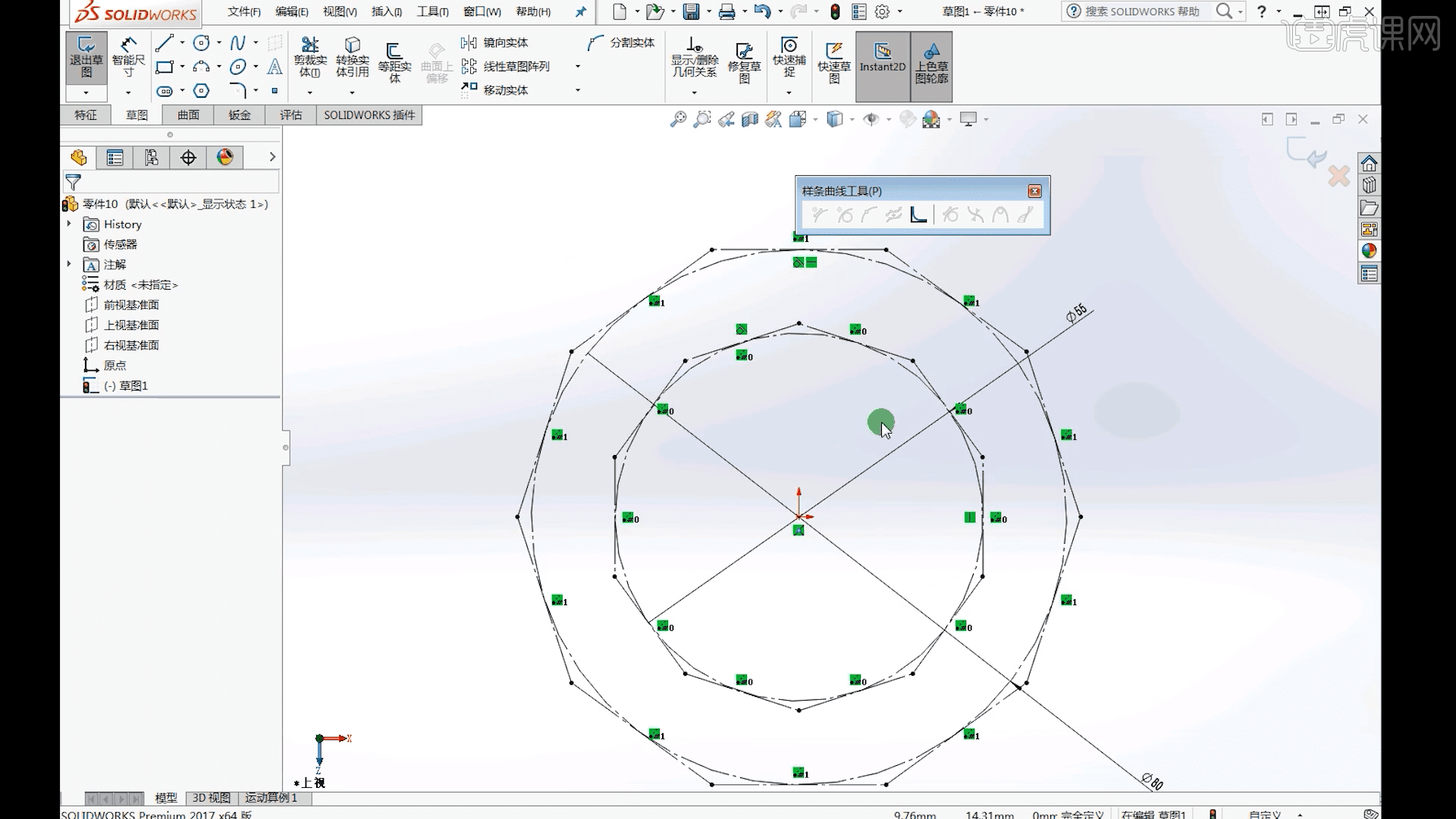Open the 视图(V) menu
Viewport: 1456px width, 819px height.
click(x=340, y=11)
